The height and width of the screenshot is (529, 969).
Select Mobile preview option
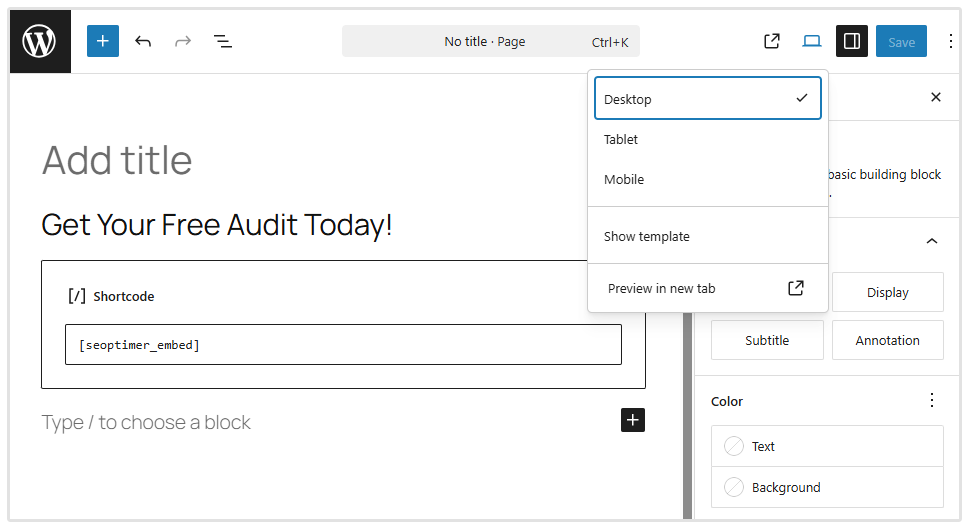pyautogui.click(x=708, y=179)
